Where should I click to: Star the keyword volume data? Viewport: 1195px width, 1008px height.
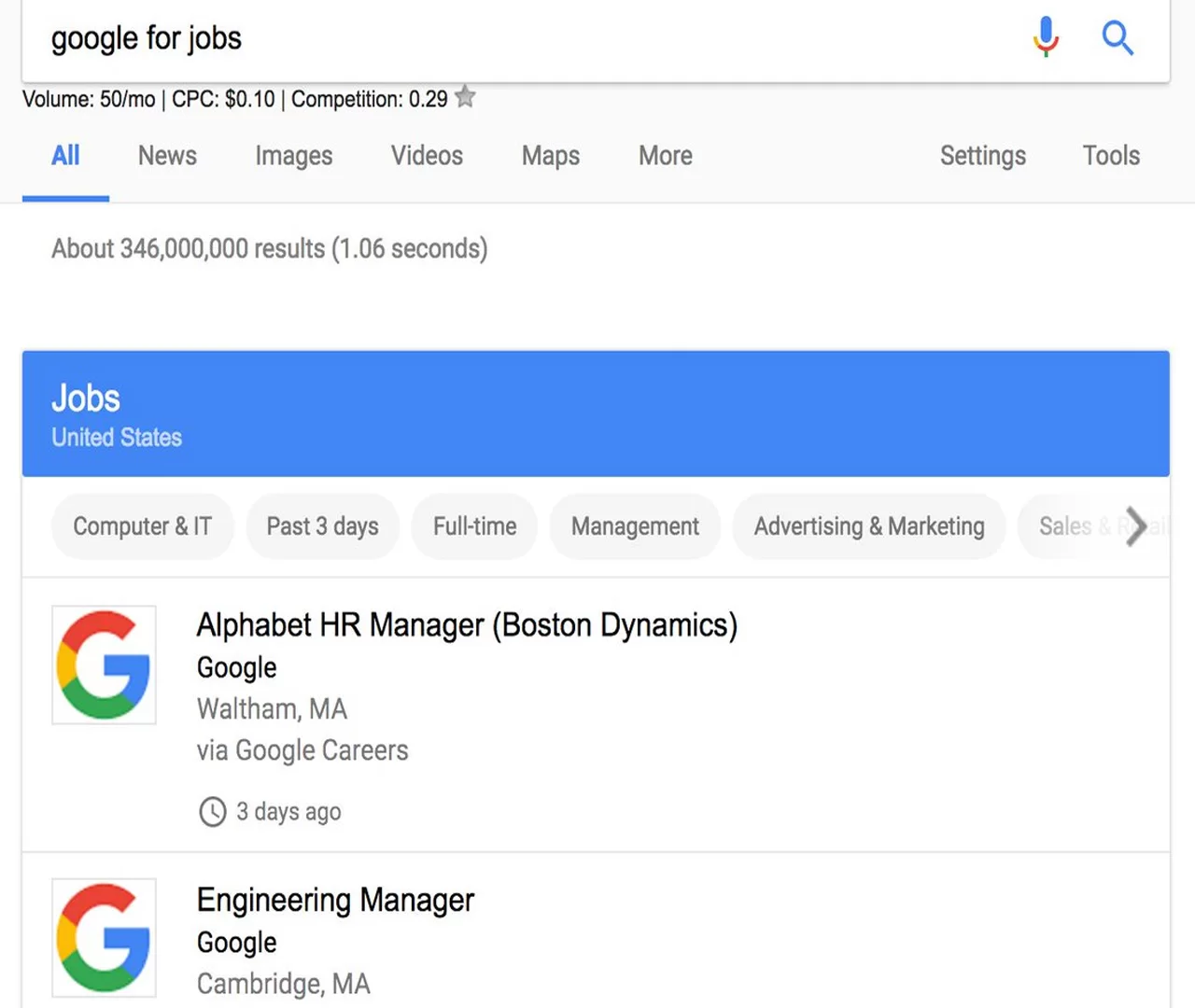click(x=465, y=97)
